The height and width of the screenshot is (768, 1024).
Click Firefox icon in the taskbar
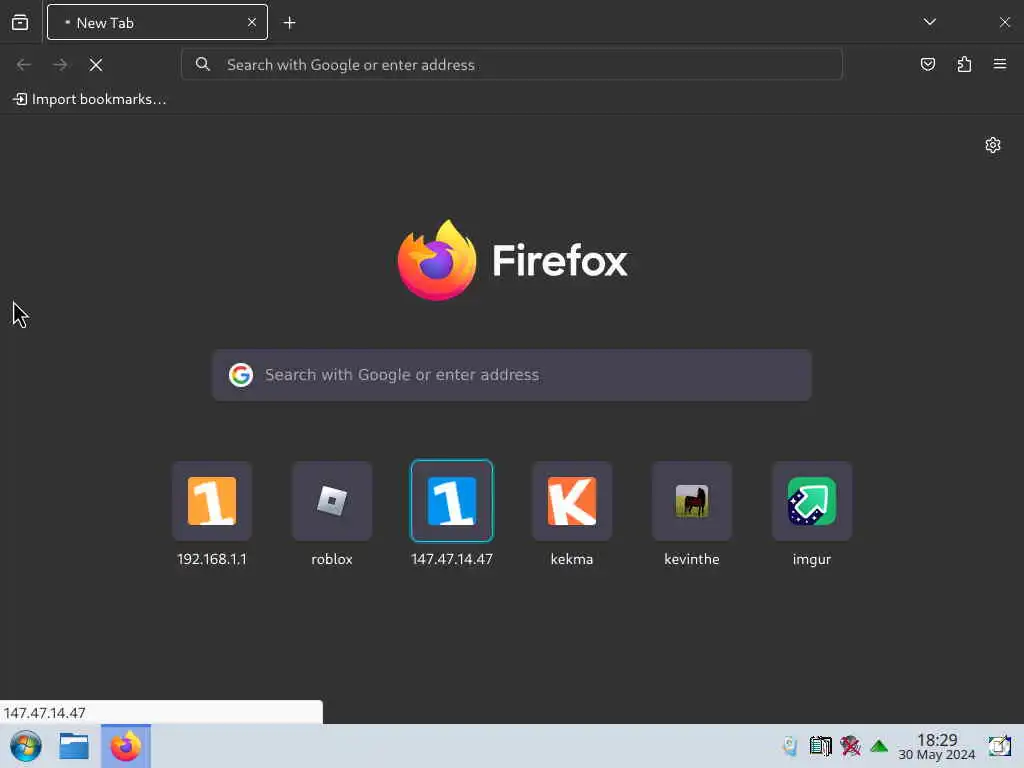[x=125, y=746]
